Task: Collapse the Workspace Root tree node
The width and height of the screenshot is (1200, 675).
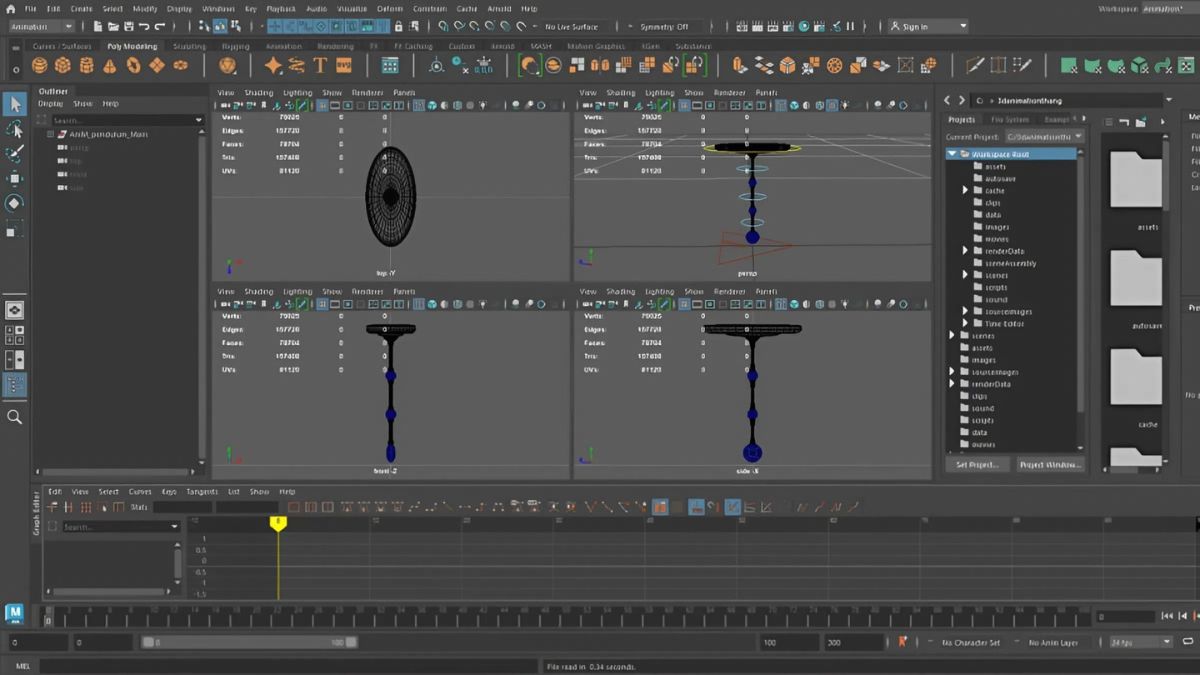Action: click(952, 154)
